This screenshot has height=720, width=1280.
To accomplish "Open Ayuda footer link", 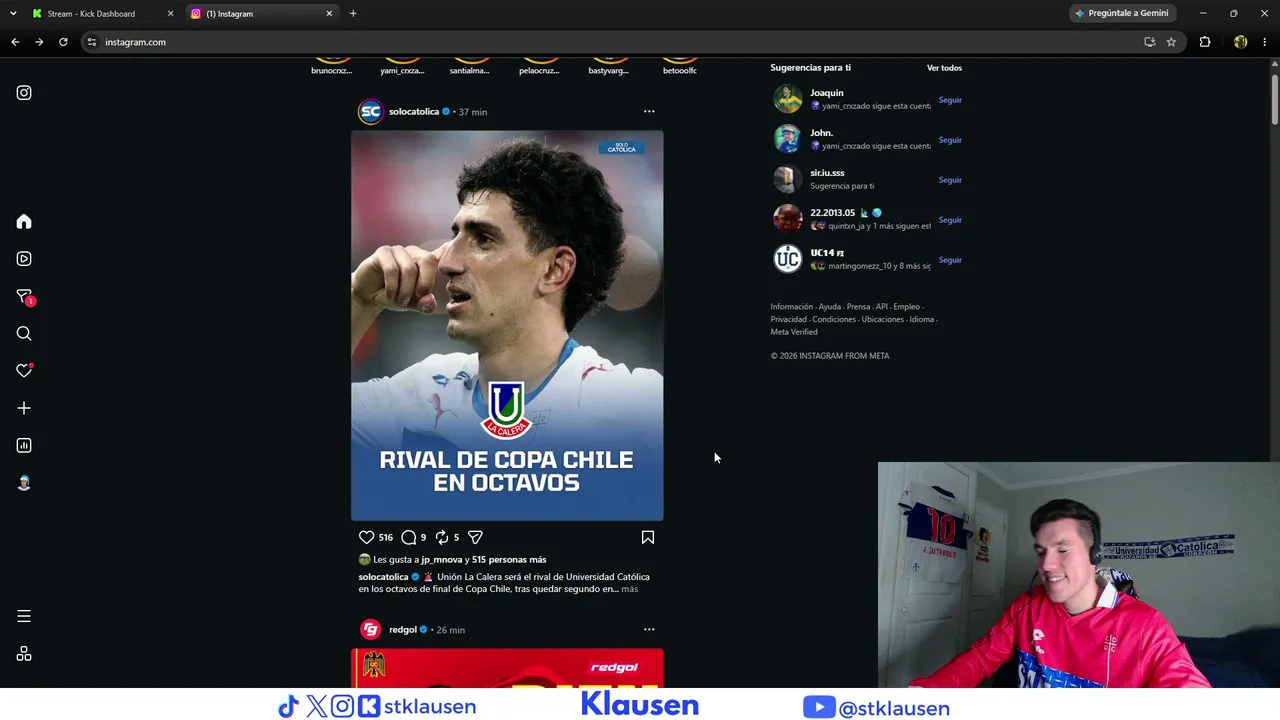I will click(x=830, y=307).
